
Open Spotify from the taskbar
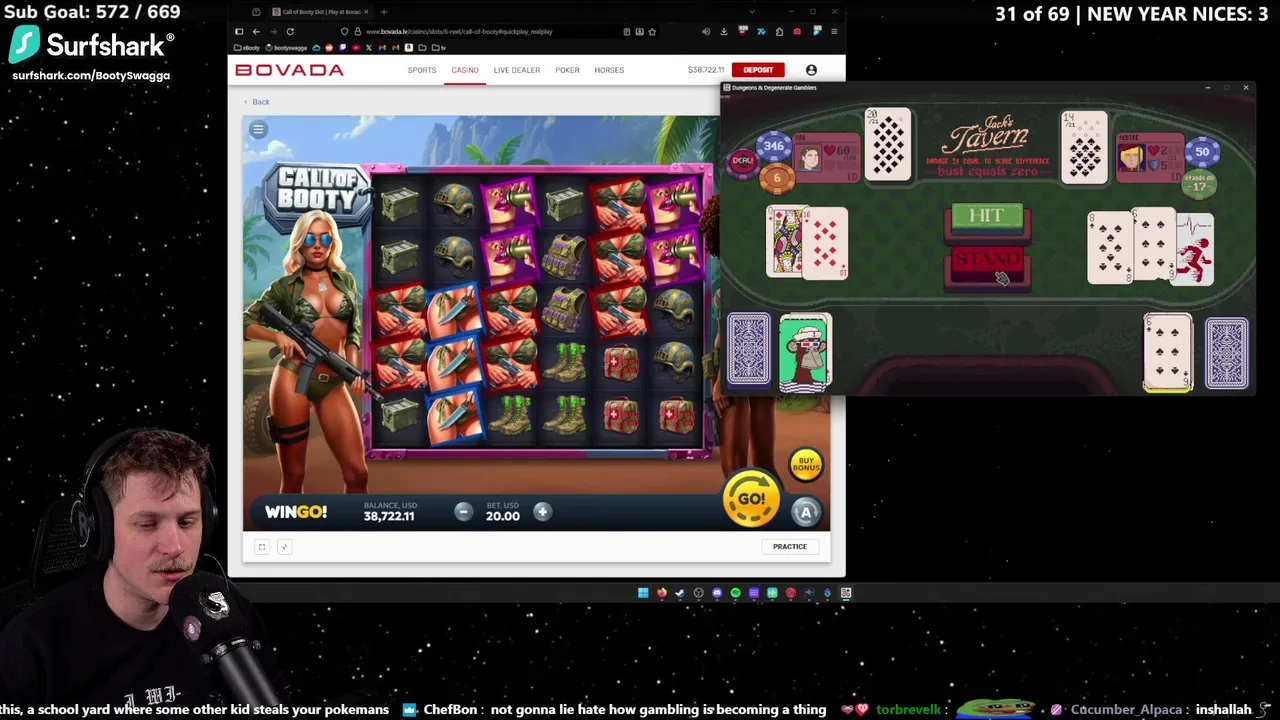[735, 593]
